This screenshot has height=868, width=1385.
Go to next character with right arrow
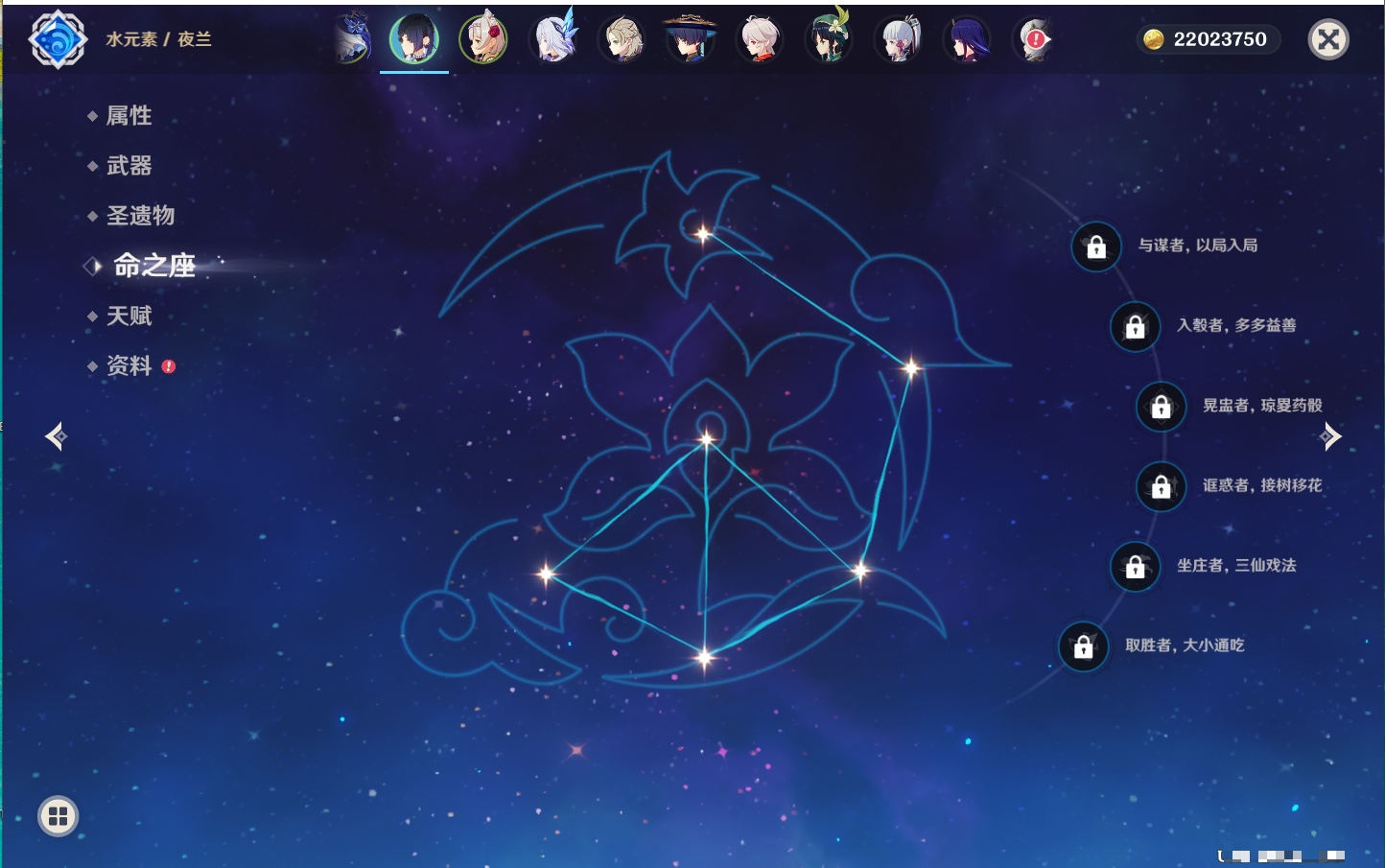coord(1330,436)
